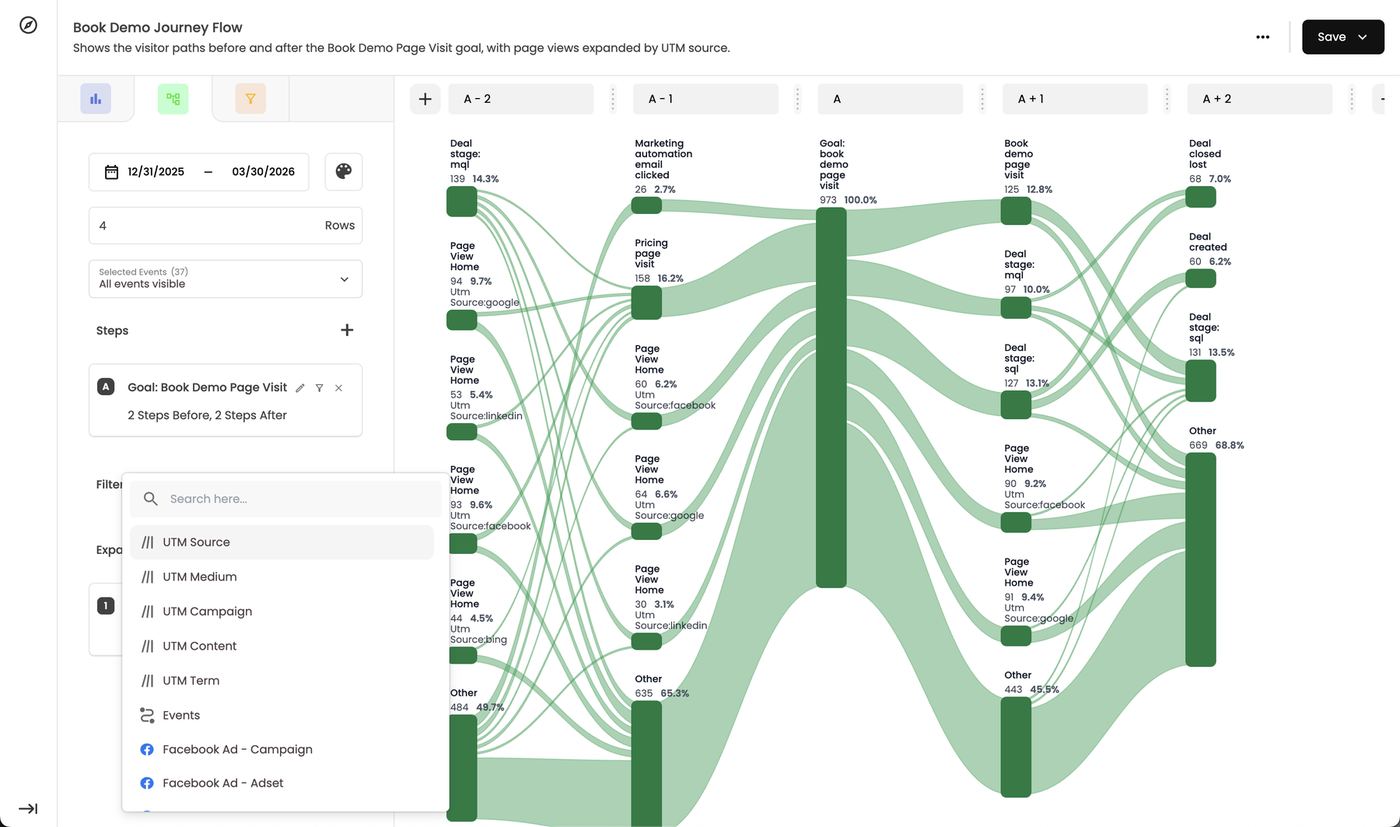
Task: Click the A + 1 column header
Action: point(1075,99)
